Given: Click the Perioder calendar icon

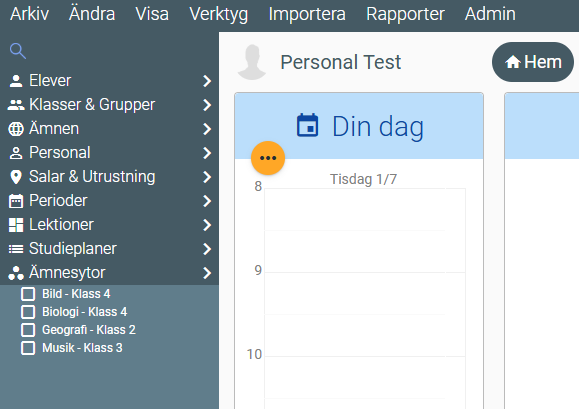Looking at the screenshot, I should [16, 201].
